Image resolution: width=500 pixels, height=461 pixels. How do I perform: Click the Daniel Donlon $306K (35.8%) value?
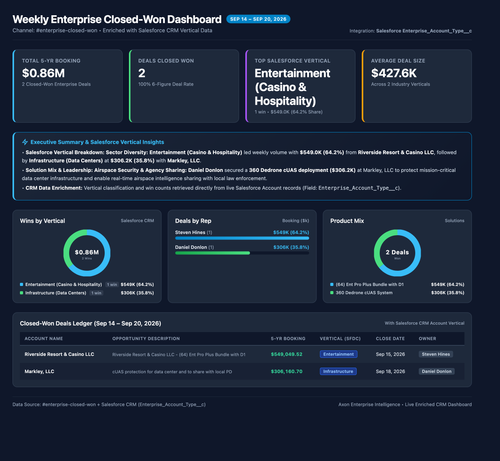point(291,247)
